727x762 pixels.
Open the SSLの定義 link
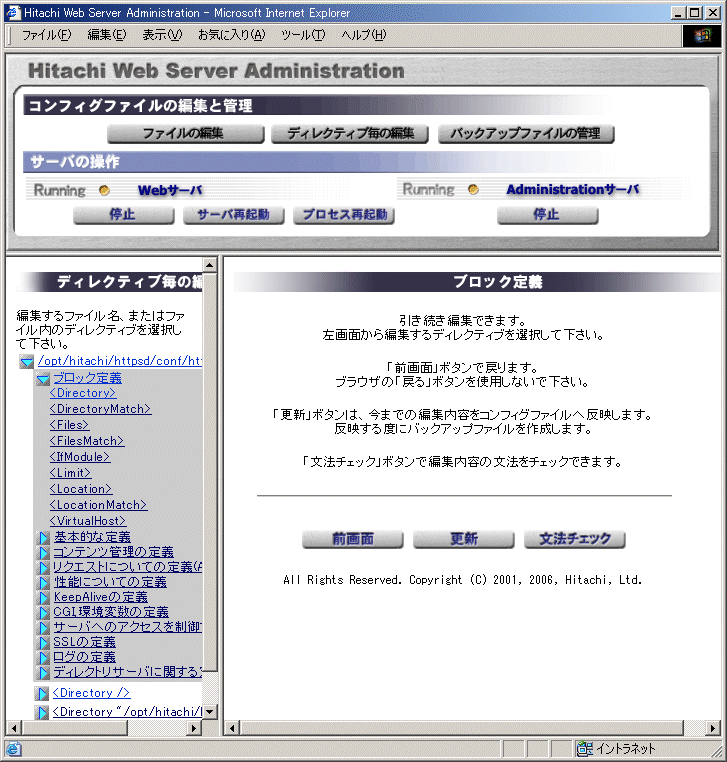coord(85,642)
